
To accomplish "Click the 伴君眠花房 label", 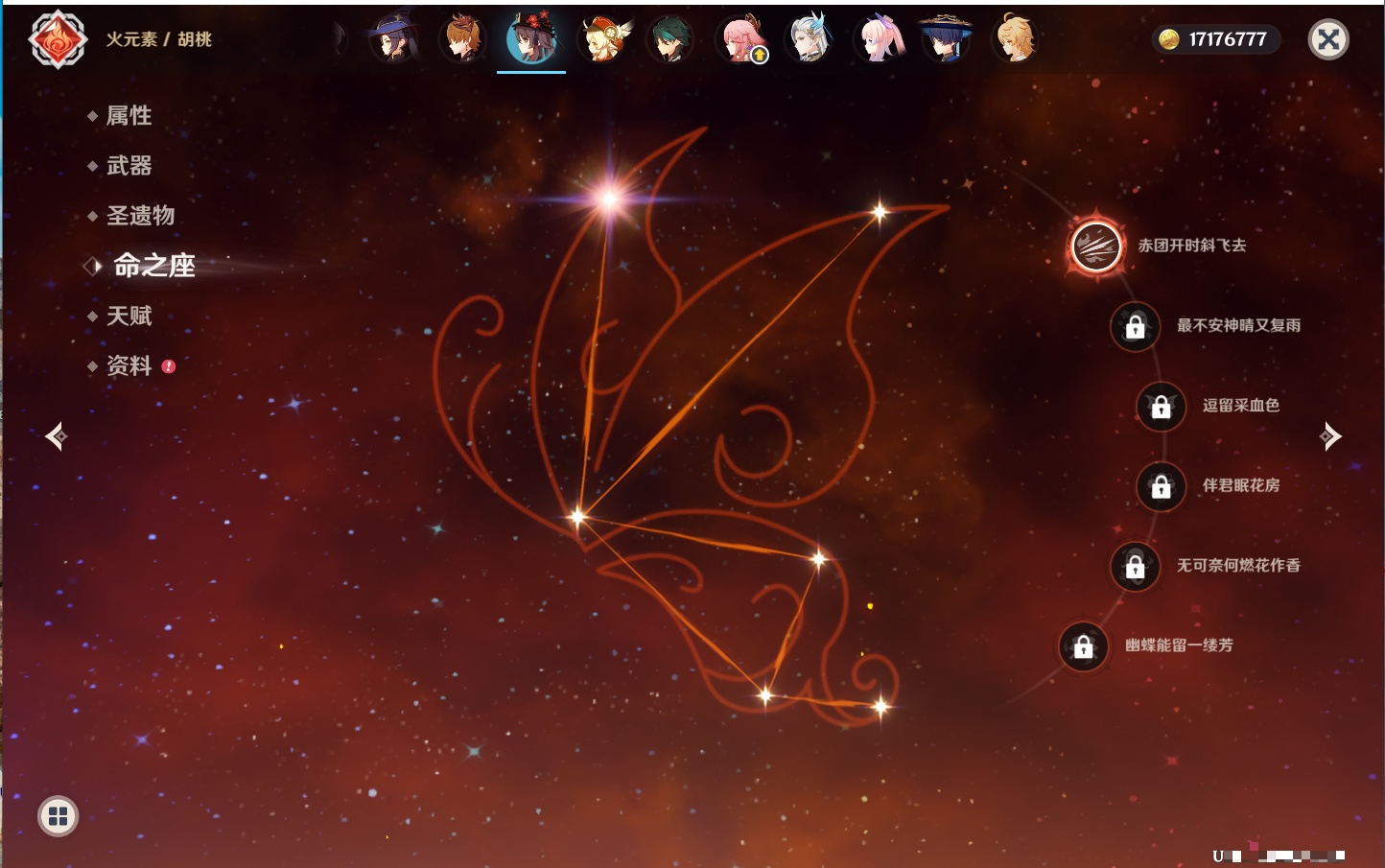I will coord(1241,485).
